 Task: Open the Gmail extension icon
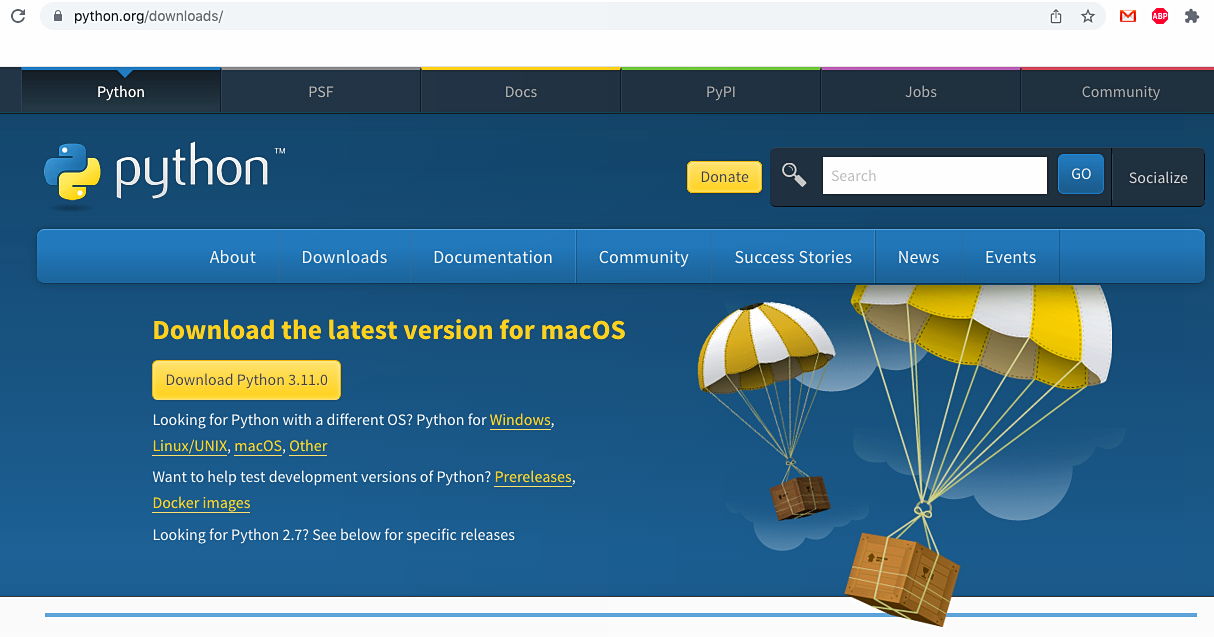[x=1128, y=16]
